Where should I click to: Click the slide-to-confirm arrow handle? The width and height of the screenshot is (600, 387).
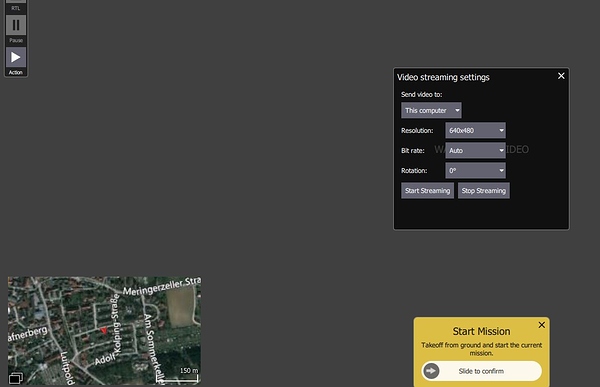pyautogui.click(x=431, y=371)
